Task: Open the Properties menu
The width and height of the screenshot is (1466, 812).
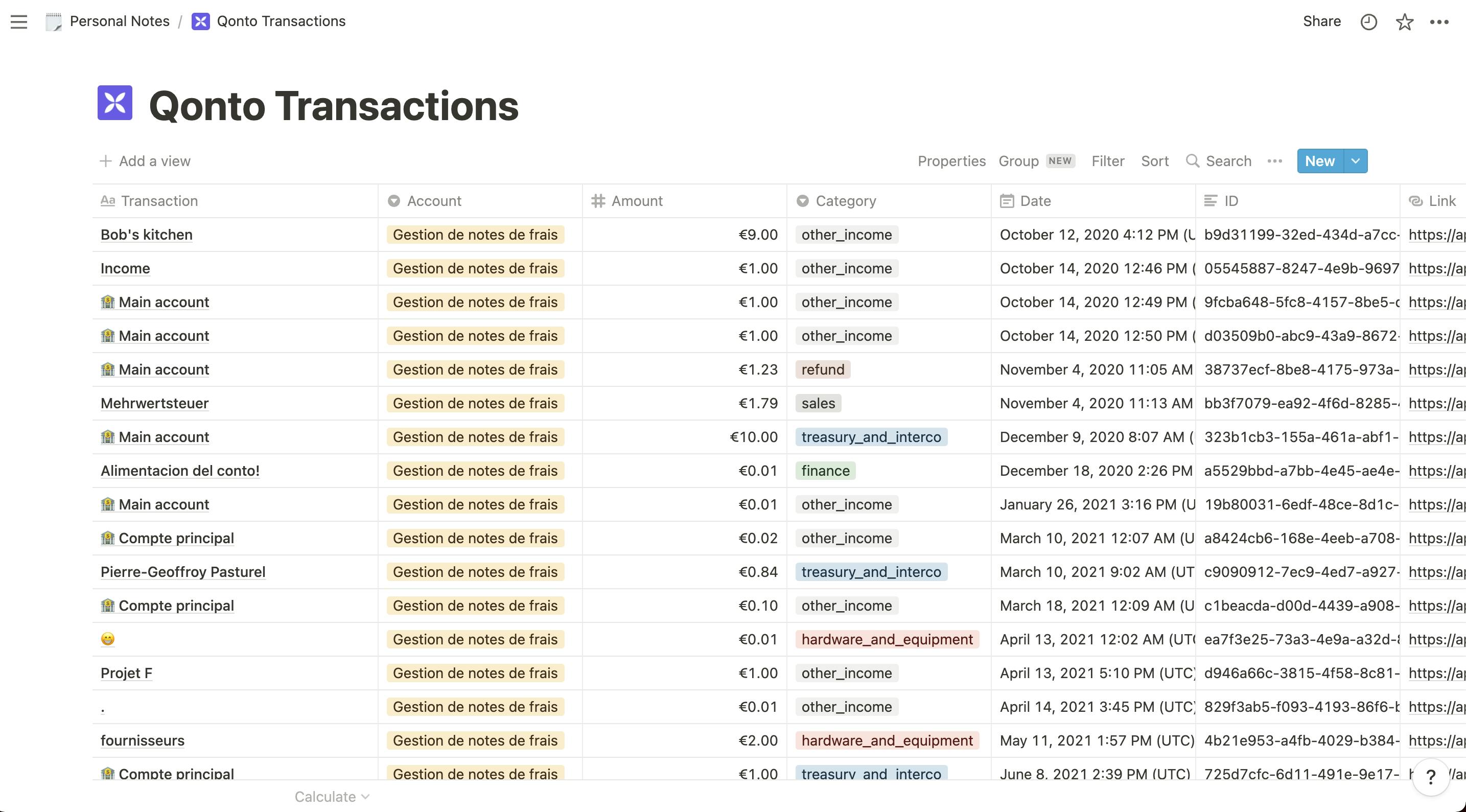Action: tap(951, 161)
